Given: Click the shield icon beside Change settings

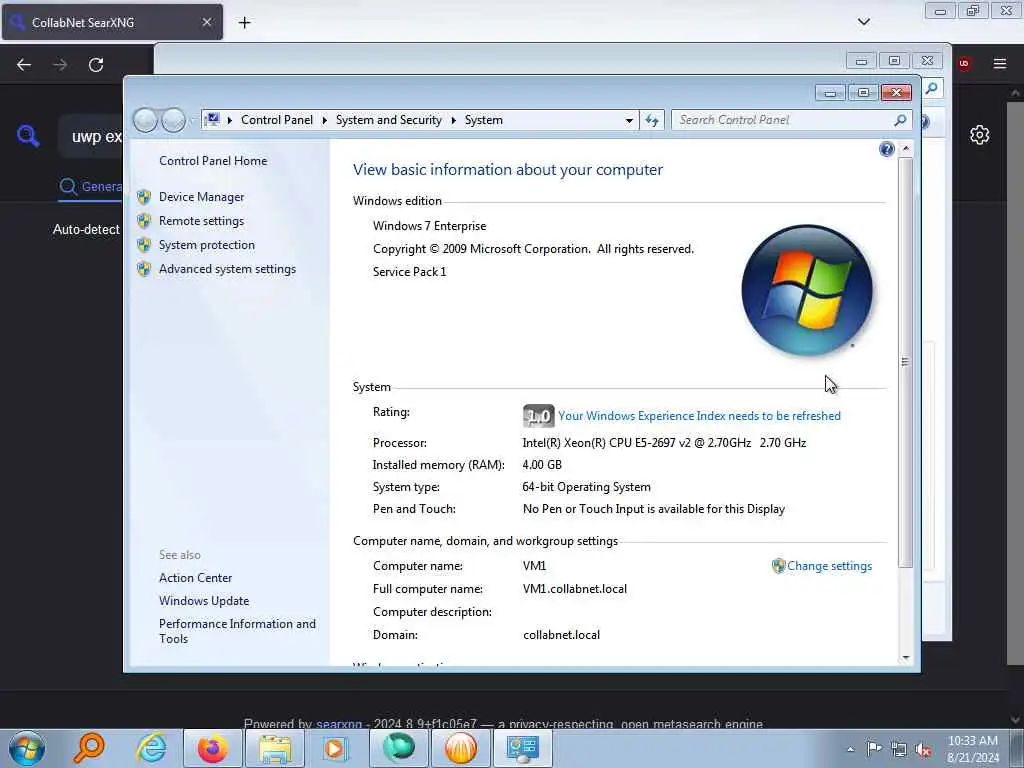Looking at the screenshot, I should [x=778, y=566].
